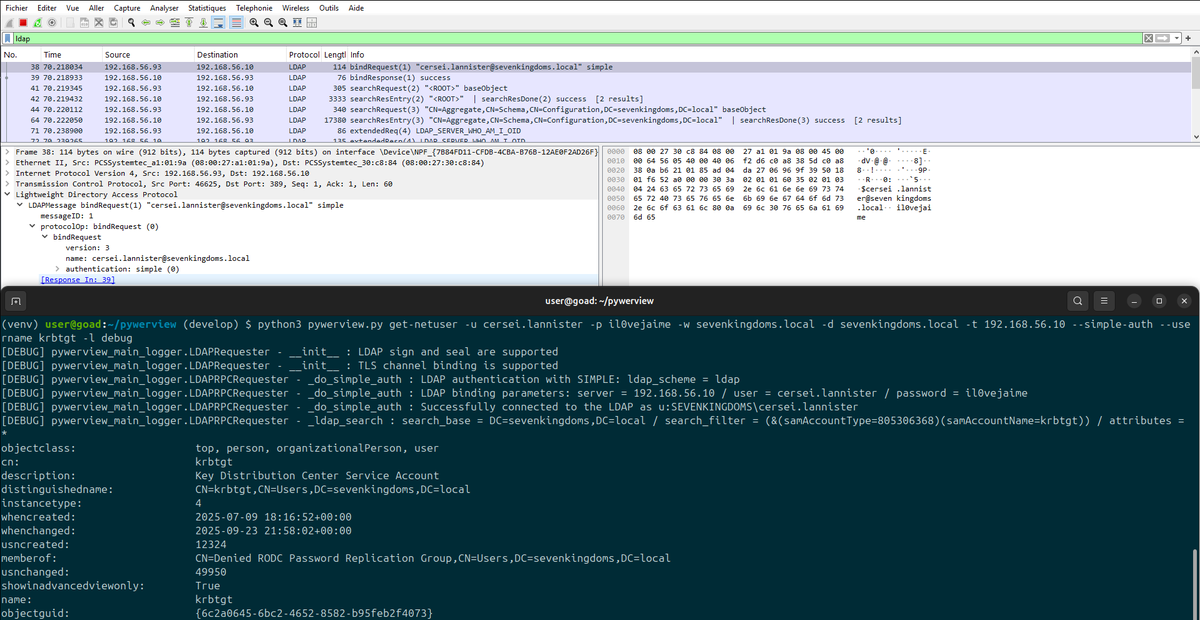
Task: Open the Aide menu
Action: [356, 7]
